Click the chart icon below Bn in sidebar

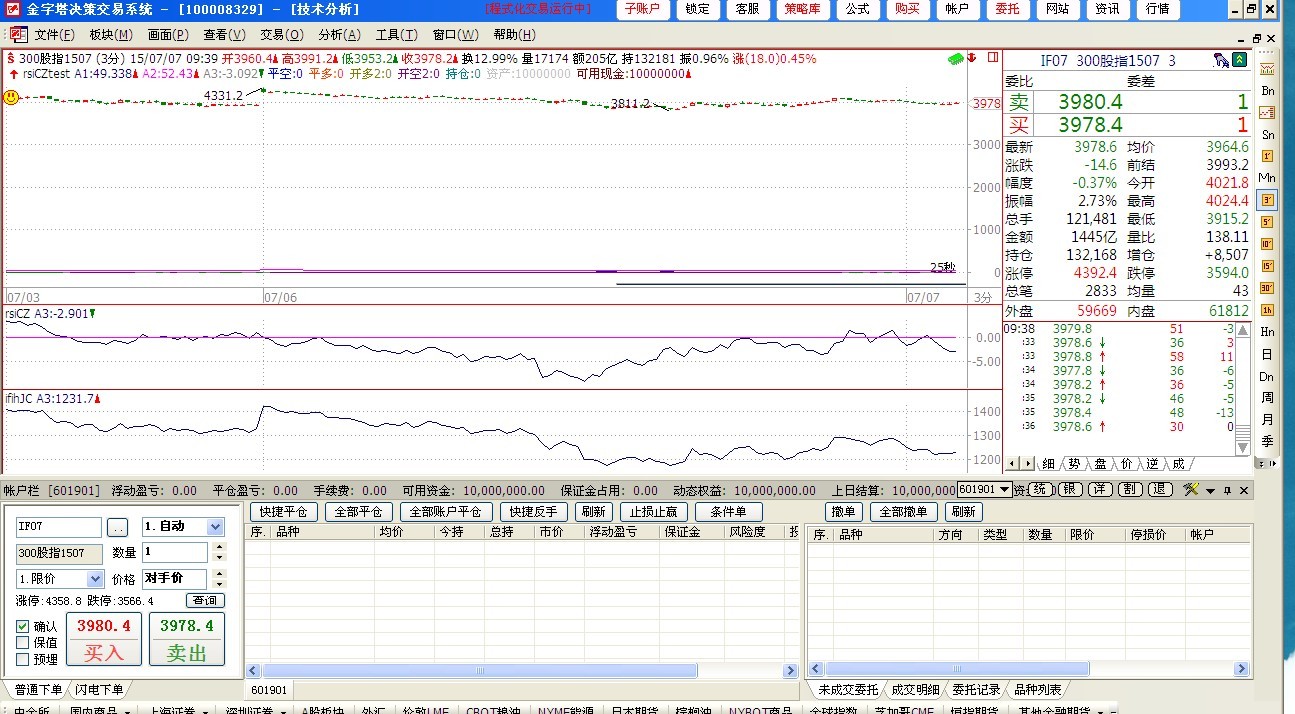pyautogui.click(x=1267, y=113)
